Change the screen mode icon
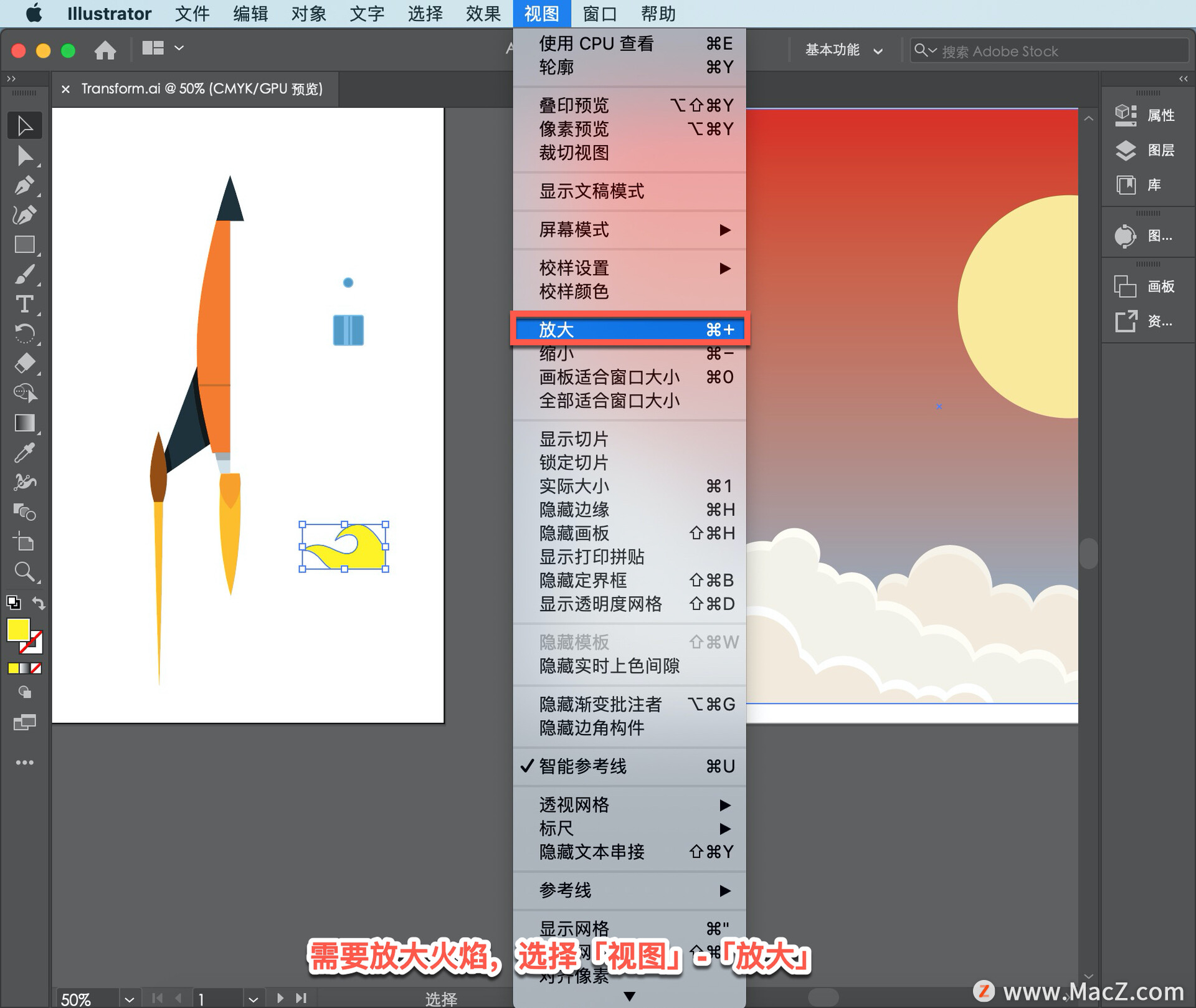This screenshot has height=1008, width=1196. pos(25,723)
